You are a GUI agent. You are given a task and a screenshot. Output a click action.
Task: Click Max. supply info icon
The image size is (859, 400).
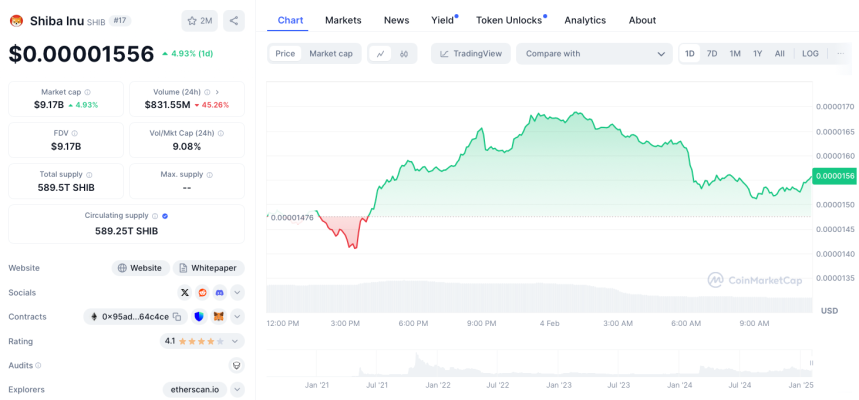pos(210,175)
